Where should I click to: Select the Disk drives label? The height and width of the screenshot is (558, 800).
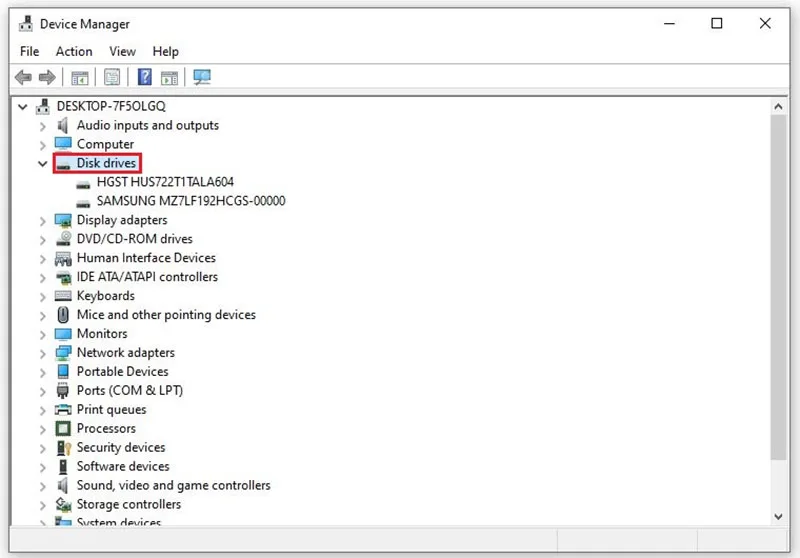click(x=106, y=163)
